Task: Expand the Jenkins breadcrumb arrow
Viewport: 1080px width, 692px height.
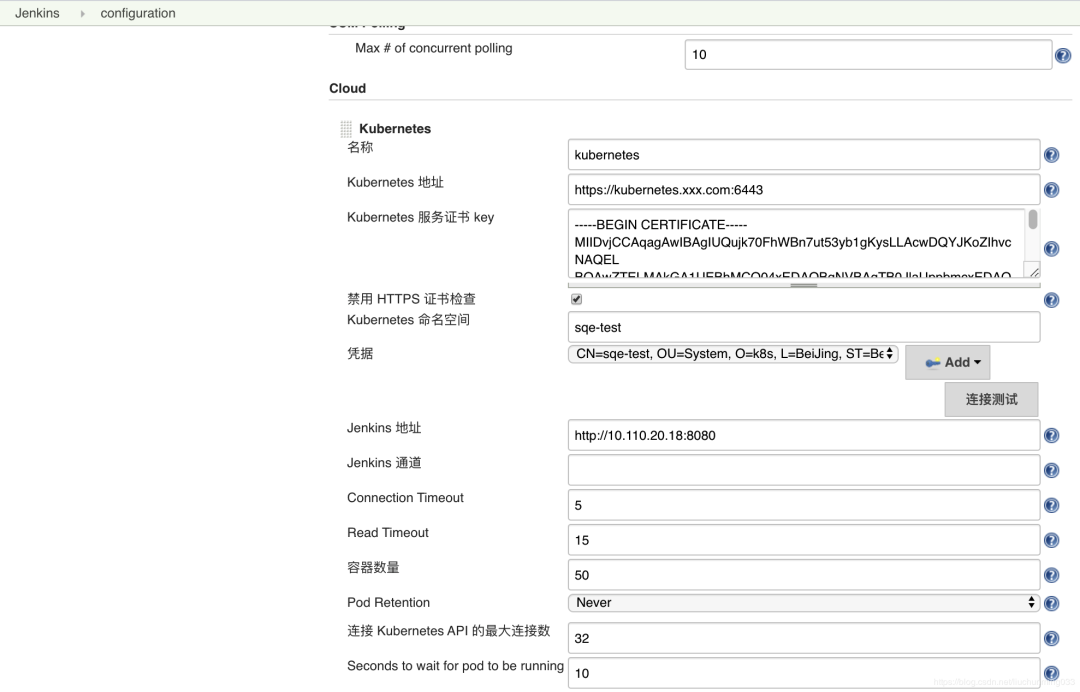Action: [83, 14]
